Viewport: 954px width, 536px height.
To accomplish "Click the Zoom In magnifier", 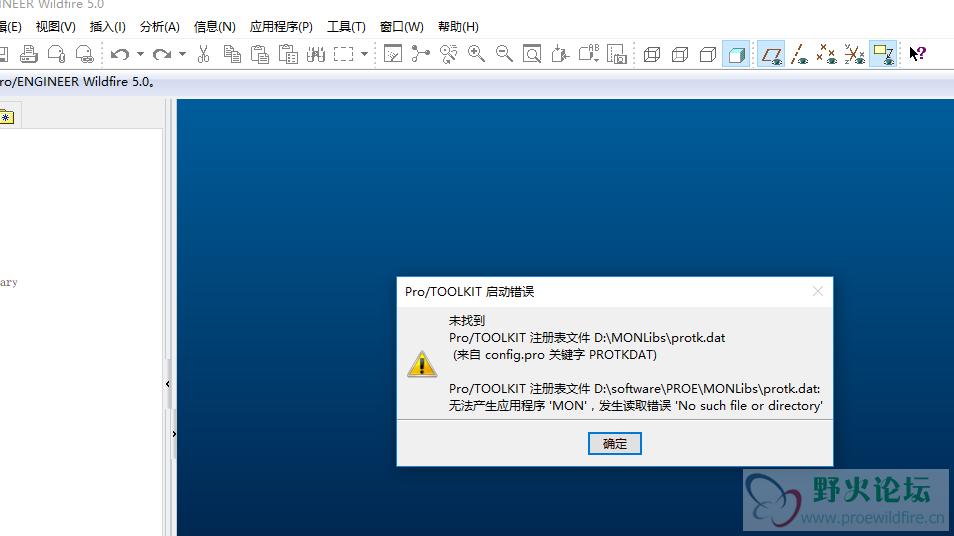I will pyautogui.click(x=476, y=54).
